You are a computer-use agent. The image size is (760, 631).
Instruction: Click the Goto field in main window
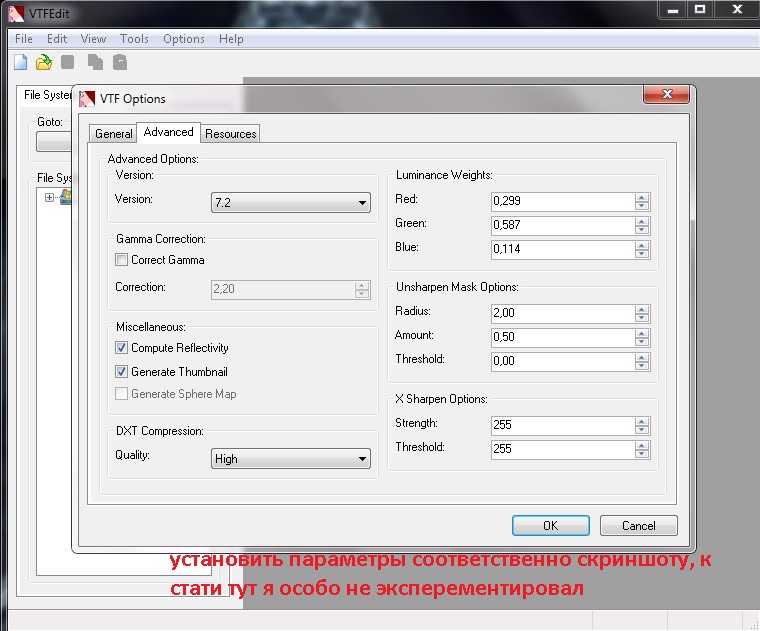pyautogui.click(x=54, y=142)
